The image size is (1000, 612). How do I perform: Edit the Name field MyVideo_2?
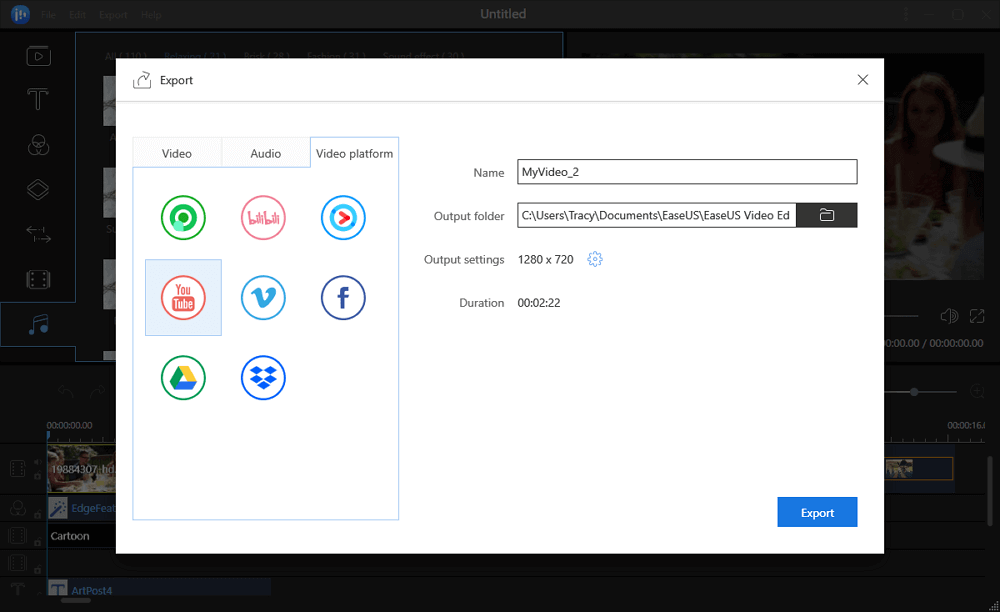click(686, 172)
